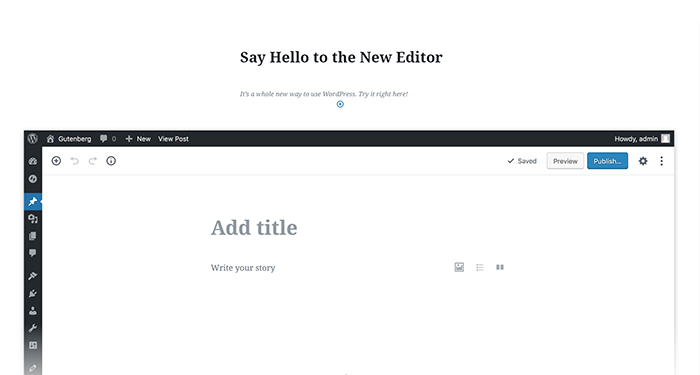Screen dimensions: 700x375
Task: Open the three-dot more options menu
Action: pos(662,161)
